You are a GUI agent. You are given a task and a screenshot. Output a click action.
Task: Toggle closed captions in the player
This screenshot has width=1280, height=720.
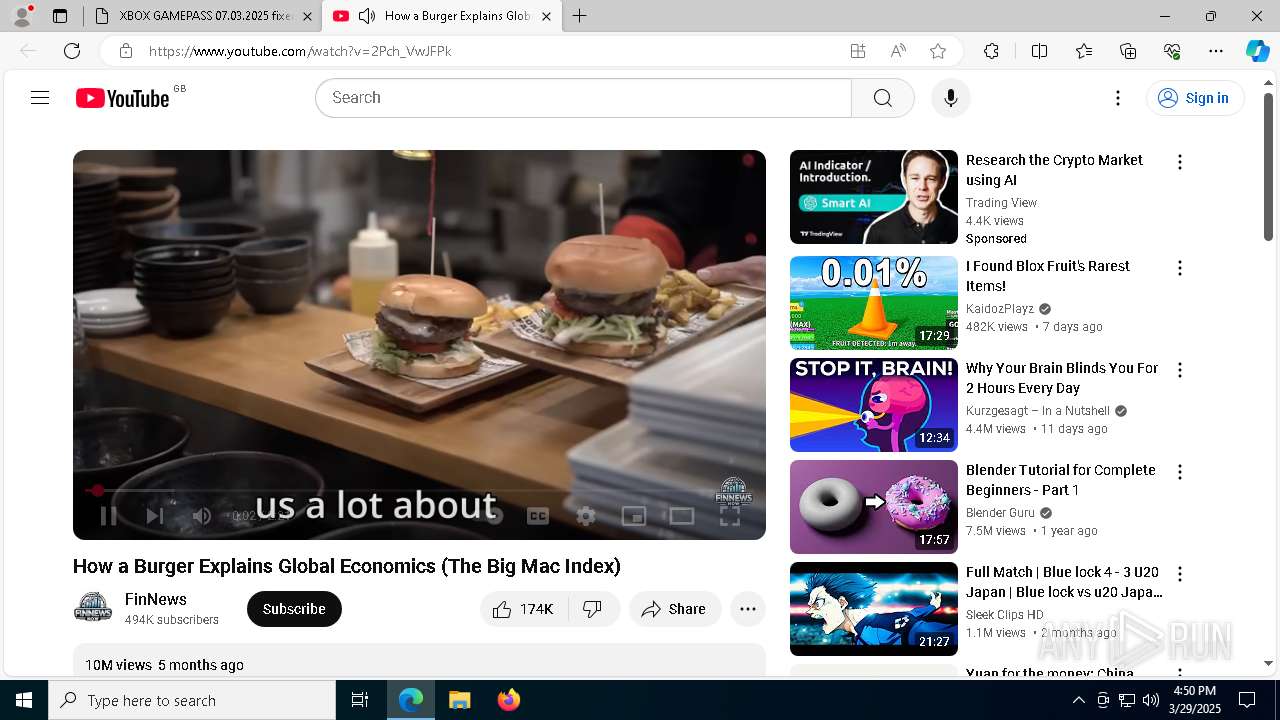(538, 516)
